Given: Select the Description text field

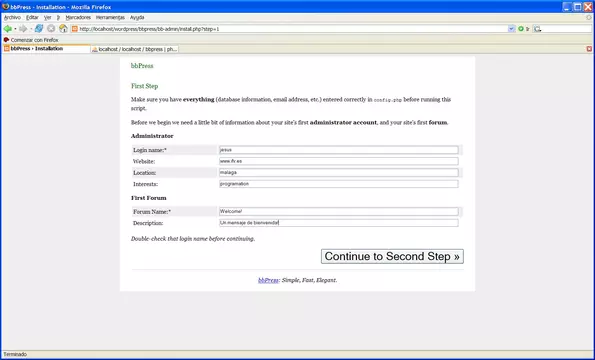Looking at the screenshot, I should pos(338,223).
